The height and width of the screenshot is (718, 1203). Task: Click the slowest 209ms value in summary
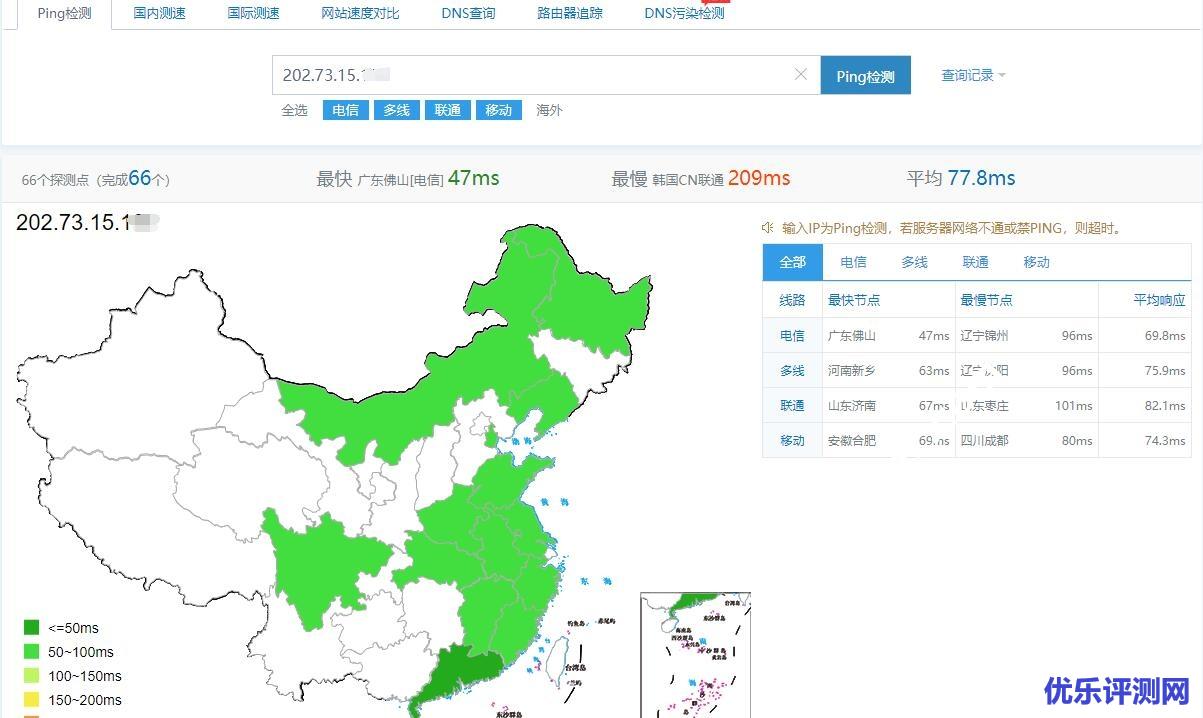point(759,178)
